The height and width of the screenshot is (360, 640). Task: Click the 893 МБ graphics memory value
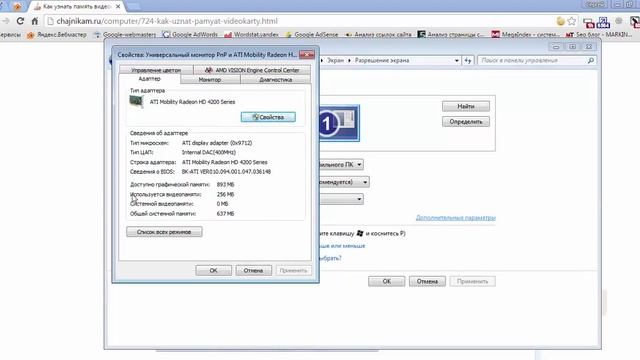(225, 184)
